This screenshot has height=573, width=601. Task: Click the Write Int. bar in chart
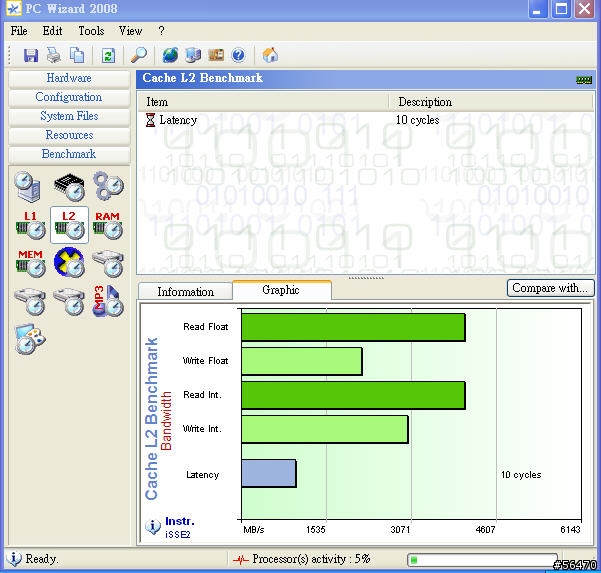point(325,429)
